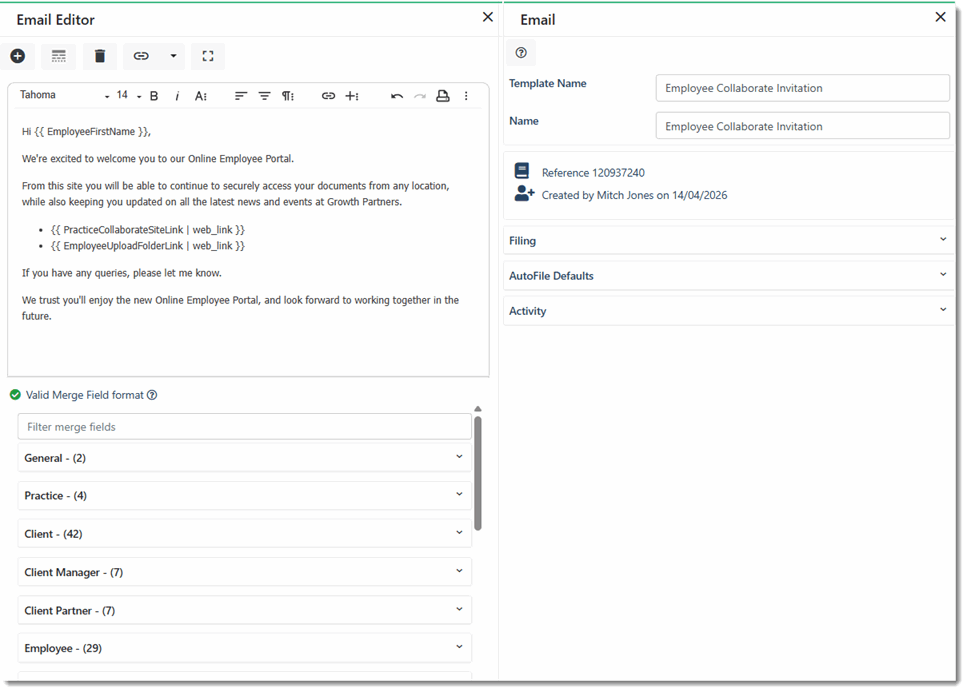Click help icon beside Valid Merge Field format
Image resolution: width=963 pixels, height=688 pixels.
152,395
